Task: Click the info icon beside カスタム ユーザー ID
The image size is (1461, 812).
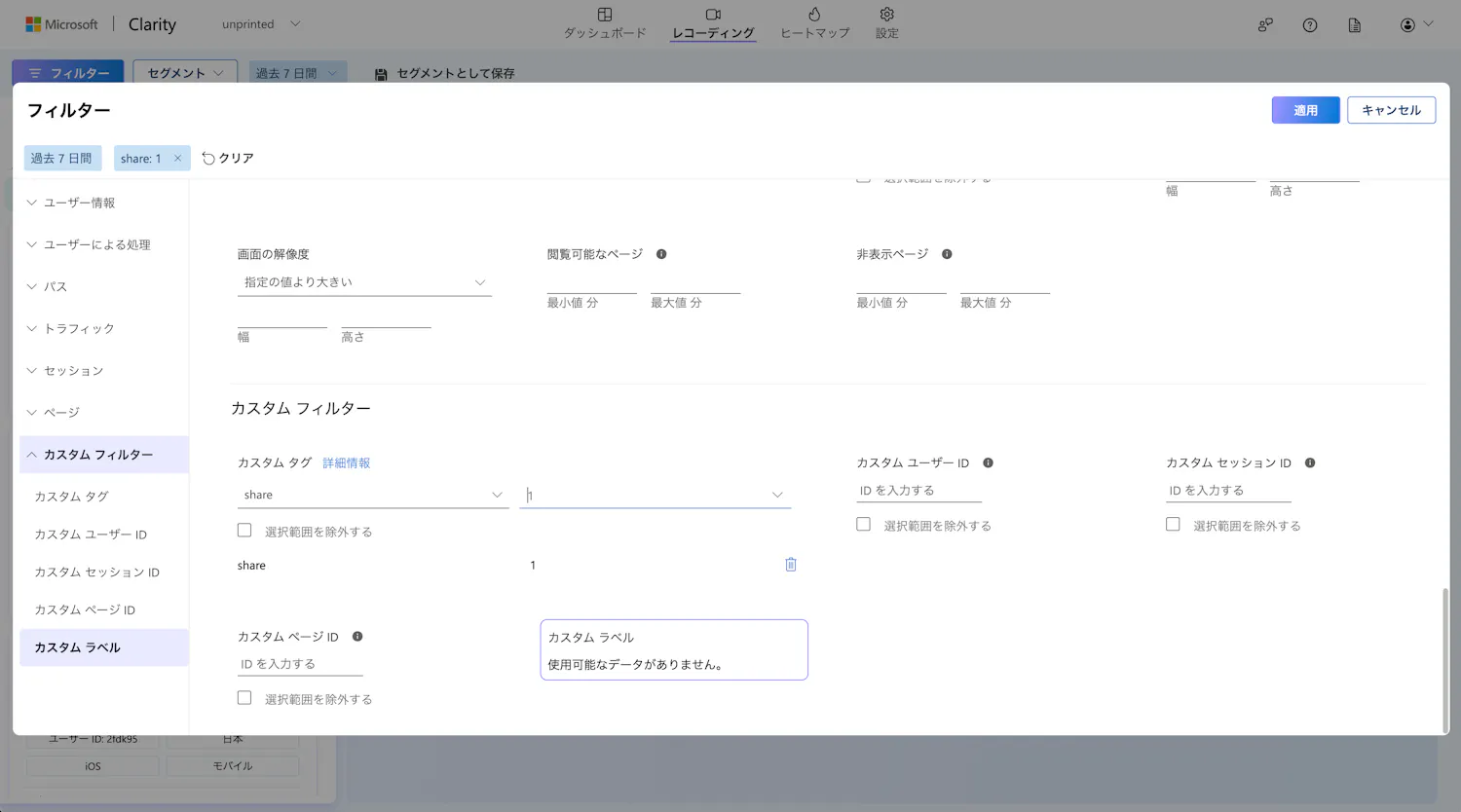Action: coord(988,463)
